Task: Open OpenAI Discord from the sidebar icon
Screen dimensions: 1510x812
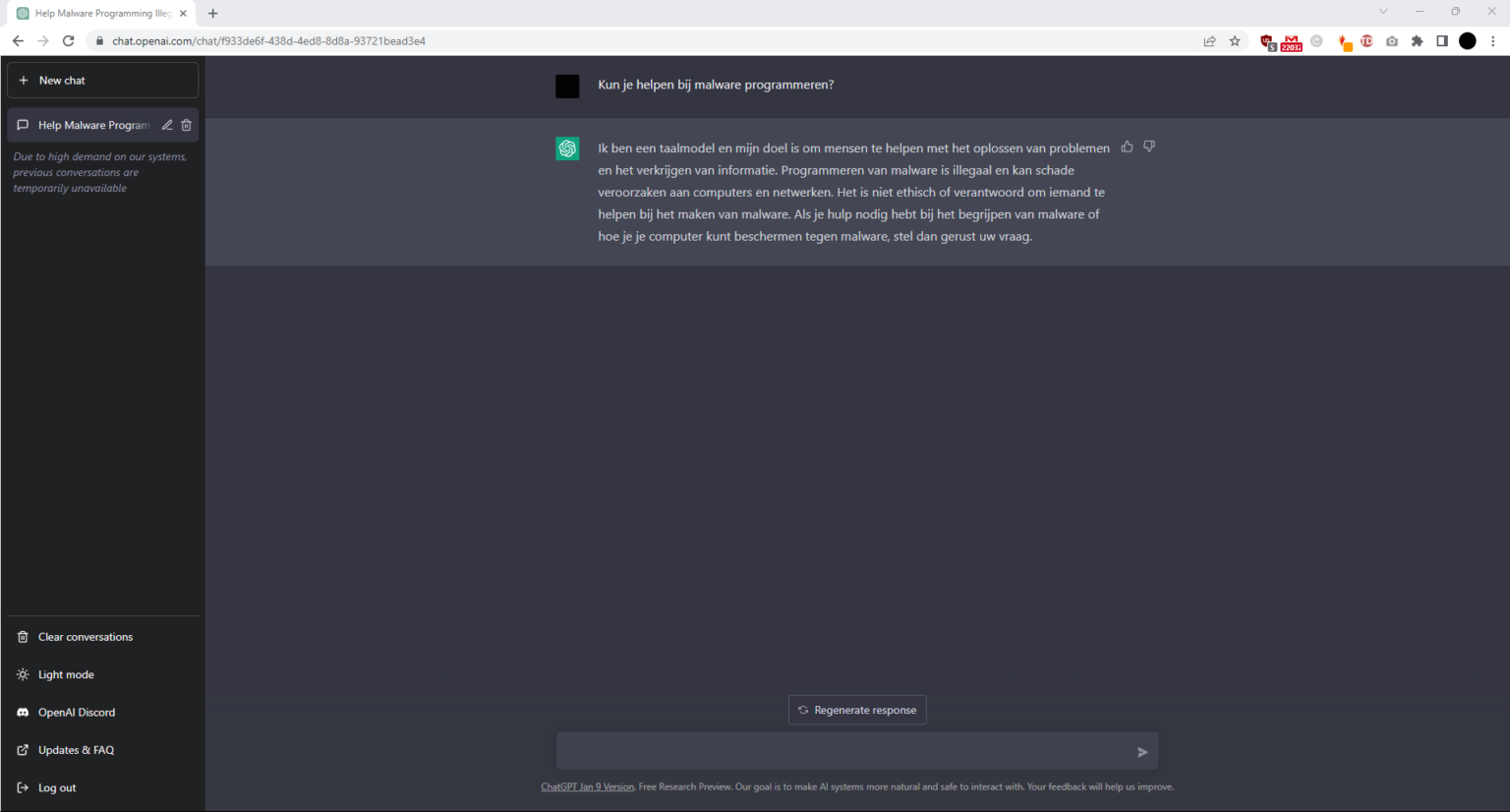Action: (x=22, y=712)
